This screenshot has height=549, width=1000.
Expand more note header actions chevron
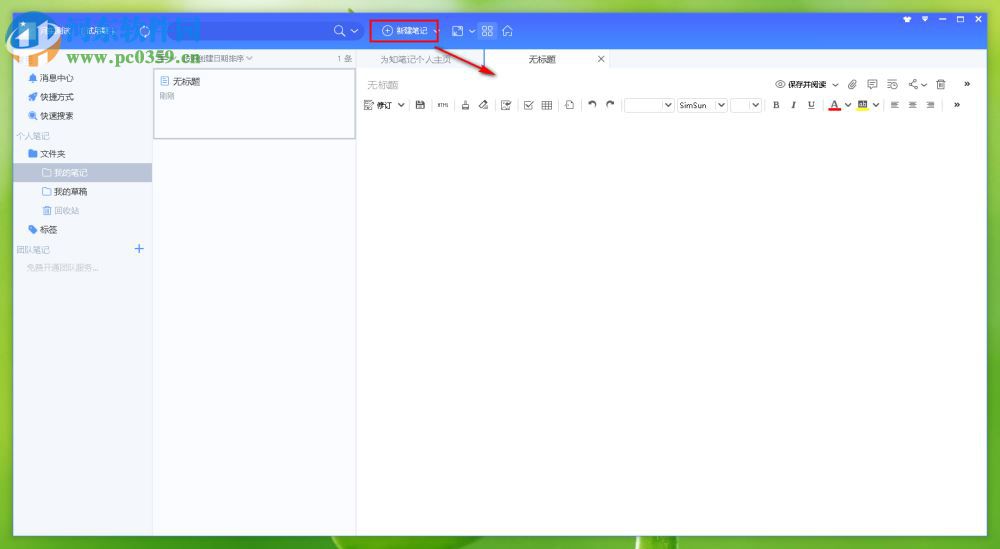click(x=967, y=84)
